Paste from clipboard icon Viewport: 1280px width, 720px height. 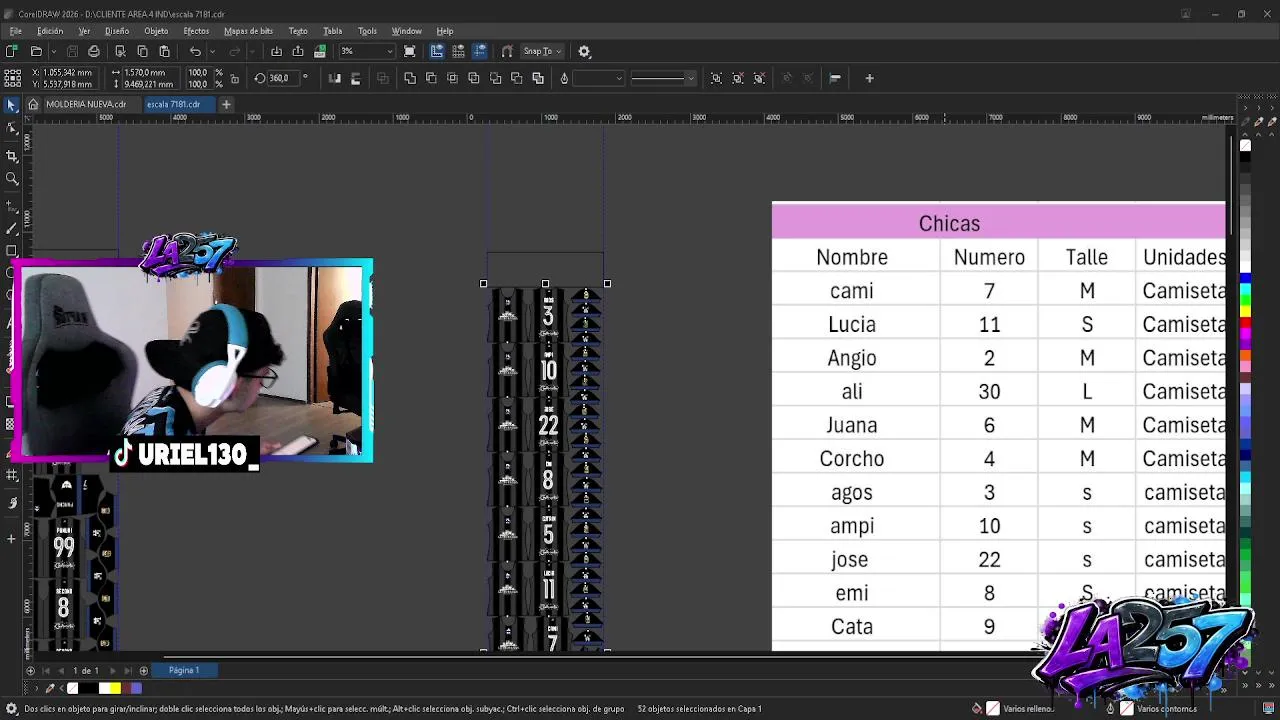164,51
